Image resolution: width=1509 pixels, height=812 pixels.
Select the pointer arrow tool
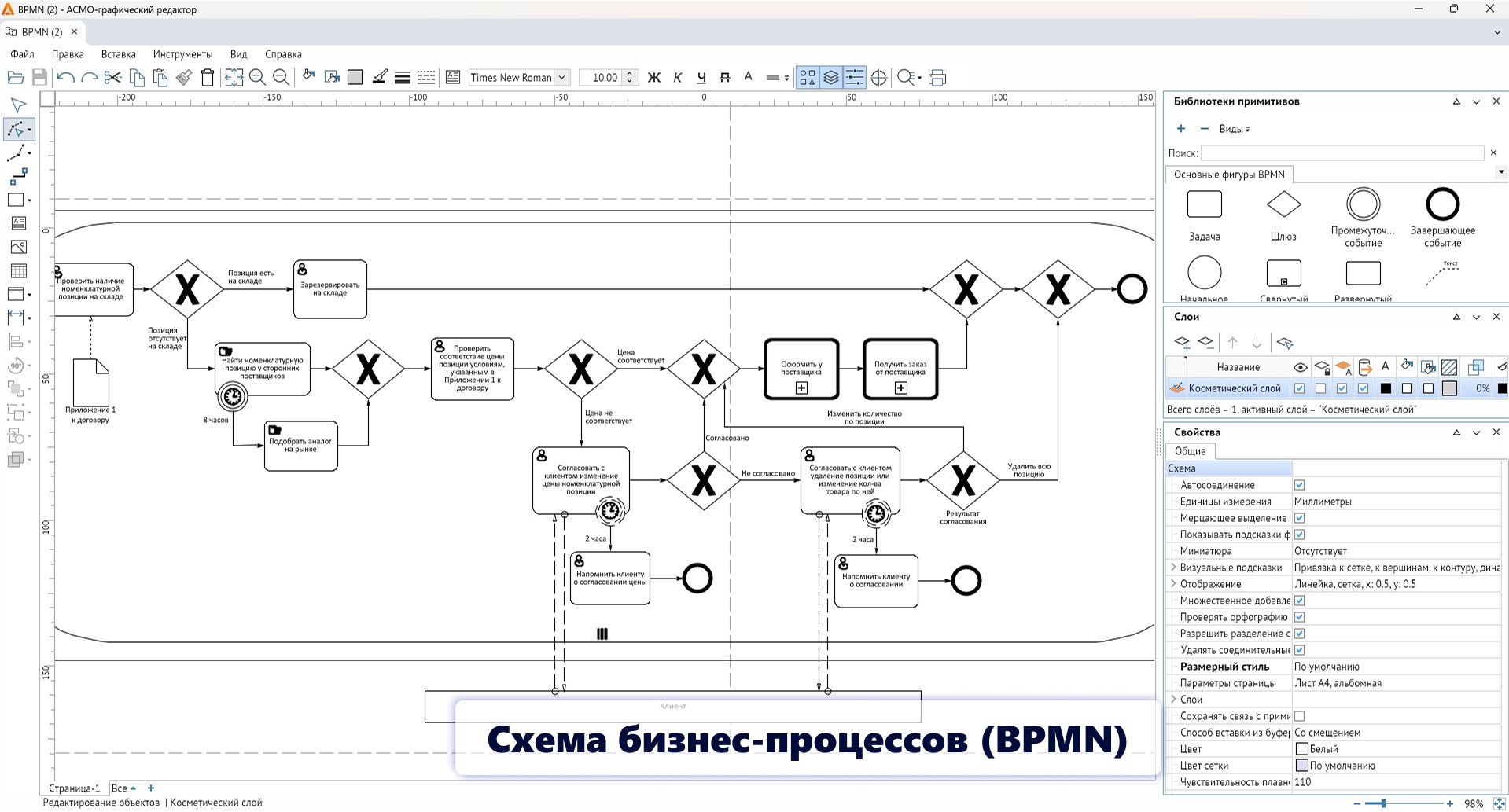(x=17, y=105)
